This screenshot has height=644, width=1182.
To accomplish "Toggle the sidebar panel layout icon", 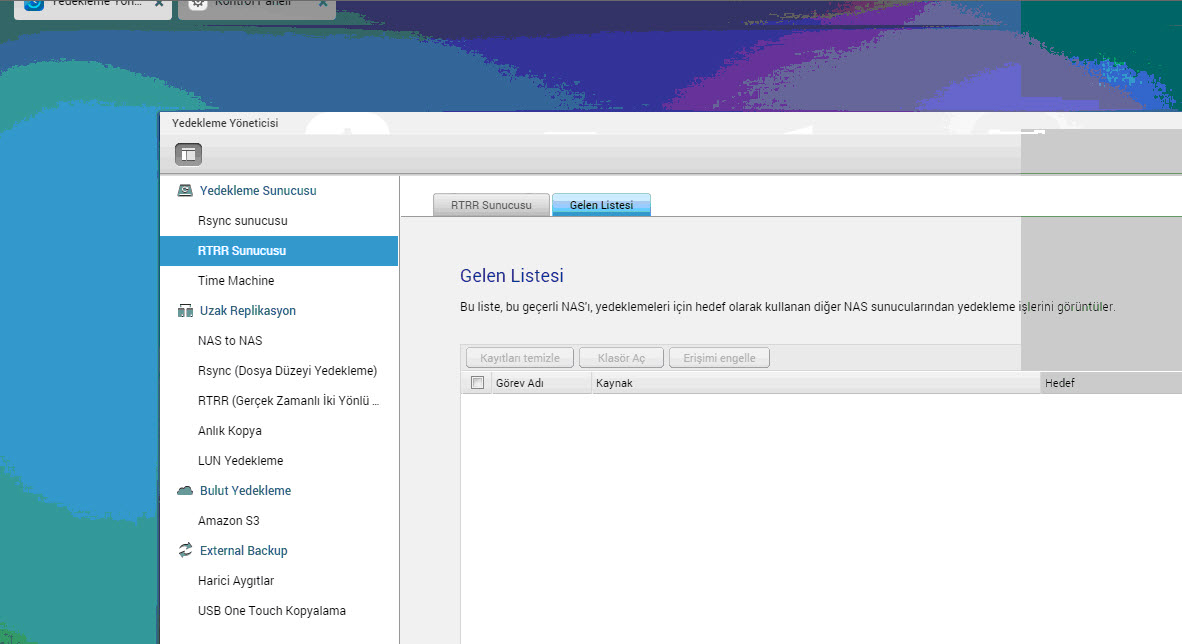I will [x=188, y=155].
